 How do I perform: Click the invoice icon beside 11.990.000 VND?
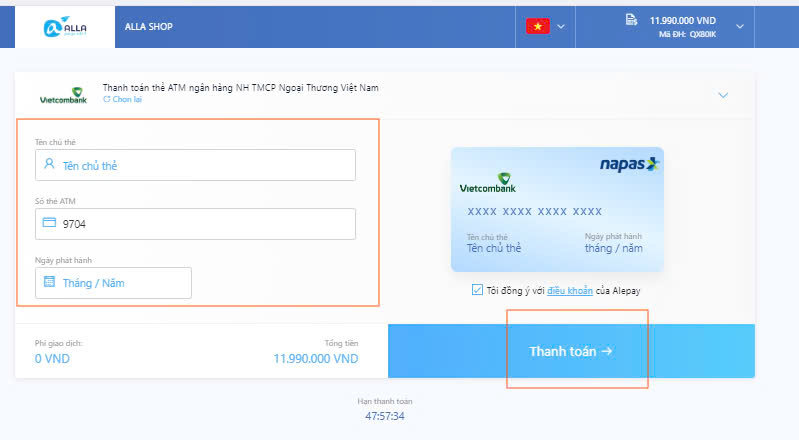point(631,20)
